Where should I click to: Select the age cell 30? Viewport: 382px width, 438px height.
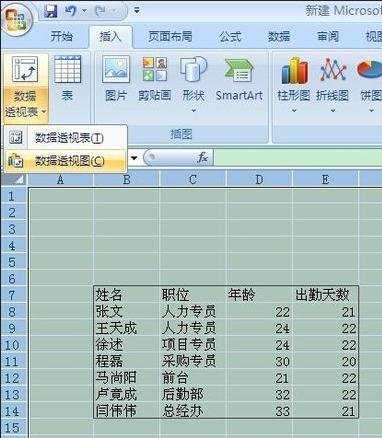(259, 361)
